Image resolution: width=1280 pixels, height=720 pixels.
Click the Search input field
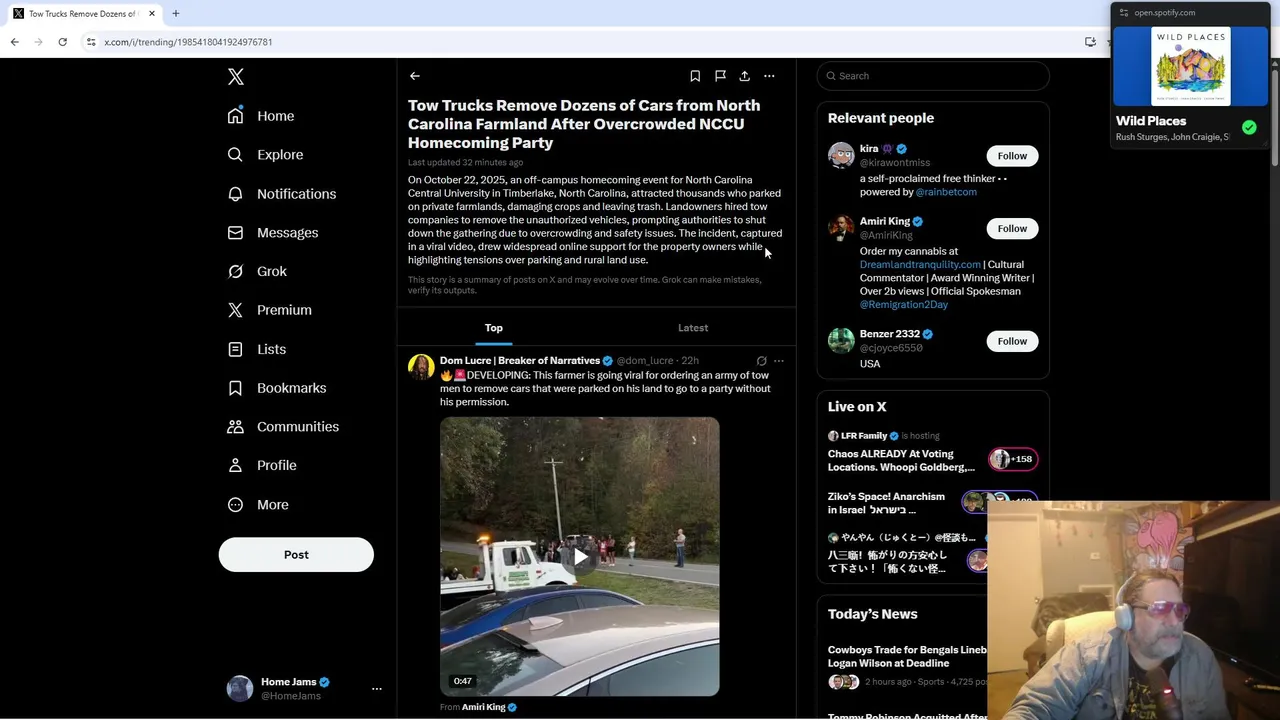coord(933,76)
